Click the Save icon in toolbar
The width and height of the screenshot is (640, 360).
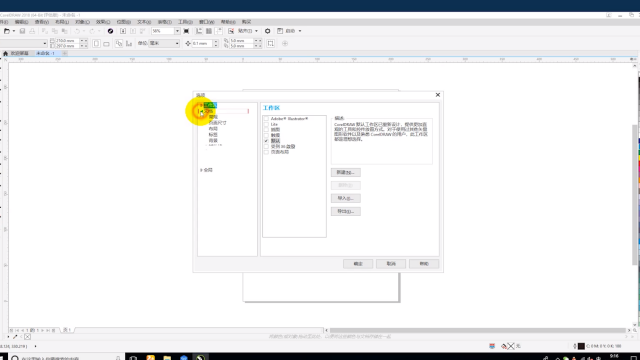pyautogui.click(x=22, y=31)
